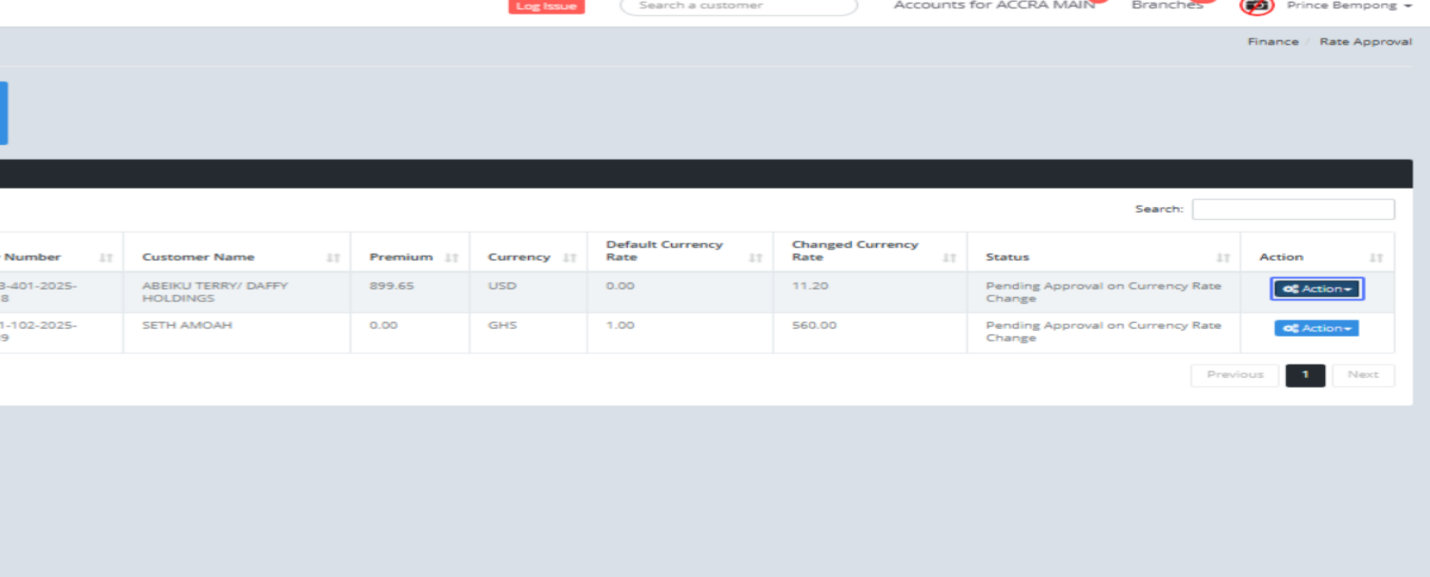Open Action dropdown for ABEIKU TERRY row
Screen dimensions: 1430x577
(1317, 289)
